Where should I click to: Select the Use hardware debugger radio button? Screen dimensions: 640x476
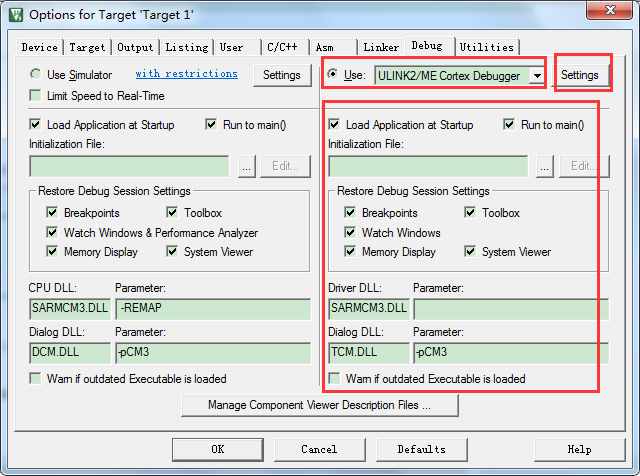click(333, 74)
